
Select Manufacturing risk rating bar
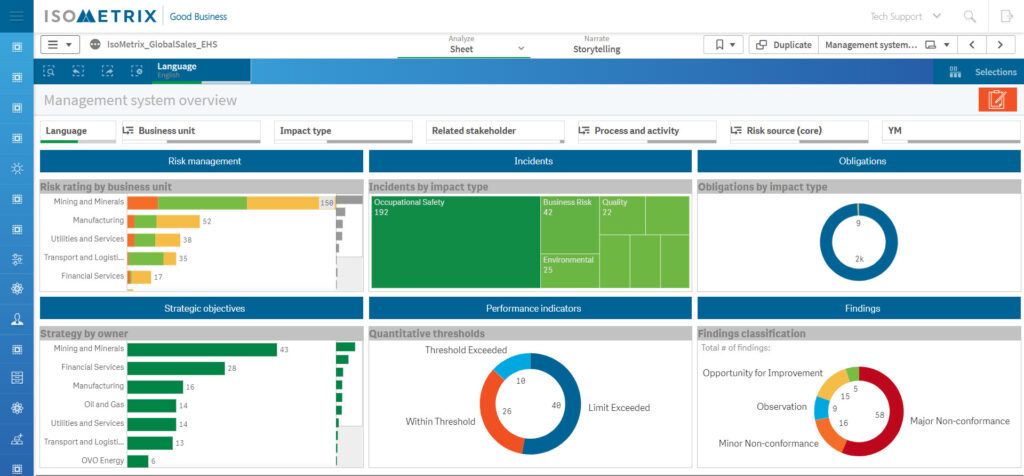pyautogui.click(x=163, y=221)
